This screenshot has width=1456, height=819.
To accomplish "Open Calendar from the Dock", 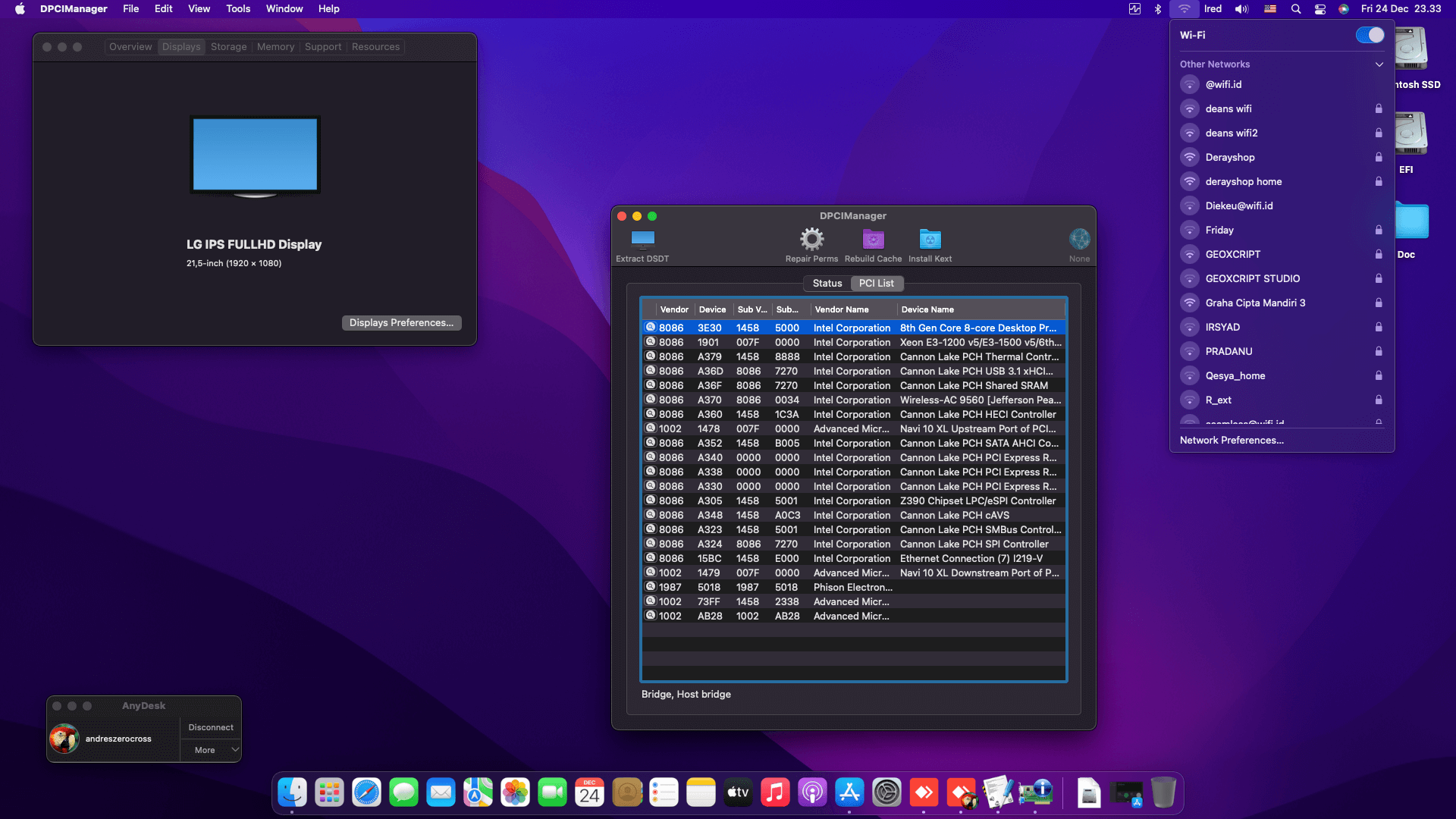I will (589, 792).
